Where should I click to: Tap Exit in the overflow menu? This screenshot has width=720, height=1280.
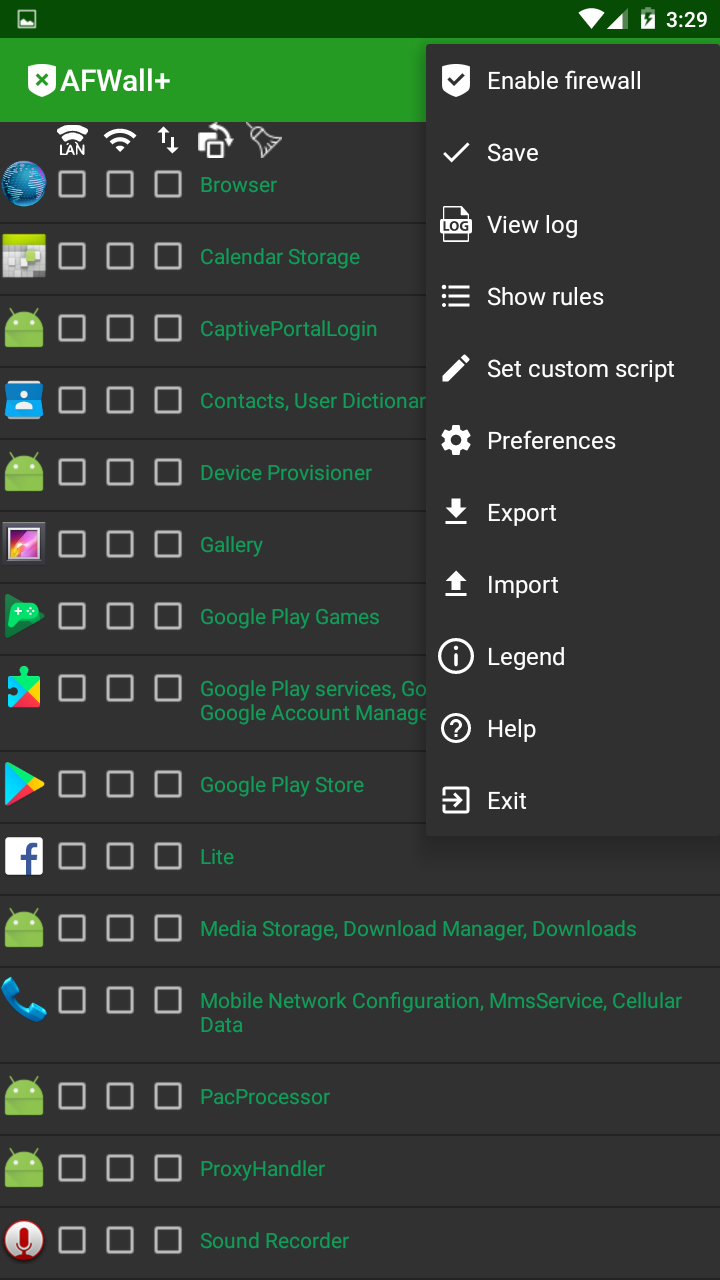(506, 801)
